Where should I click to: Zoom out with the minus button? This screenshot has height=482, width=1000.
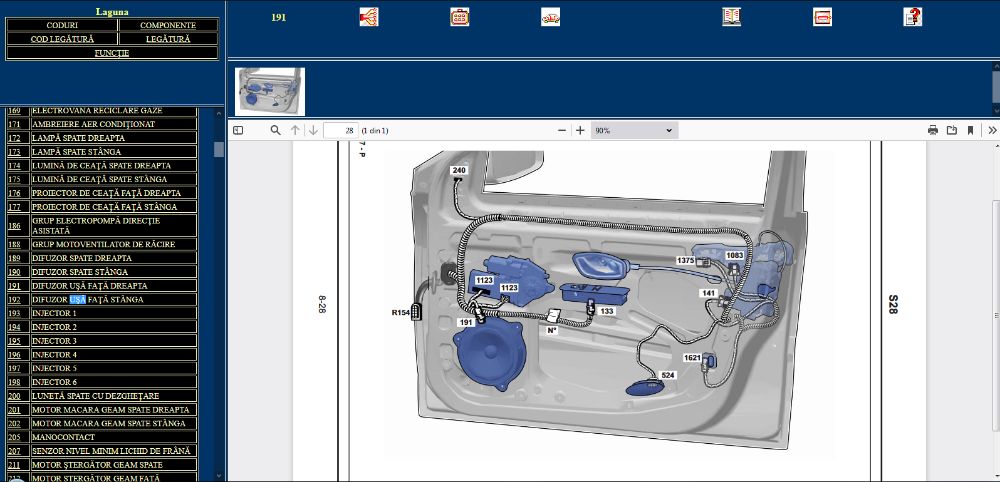coord(562,130)
